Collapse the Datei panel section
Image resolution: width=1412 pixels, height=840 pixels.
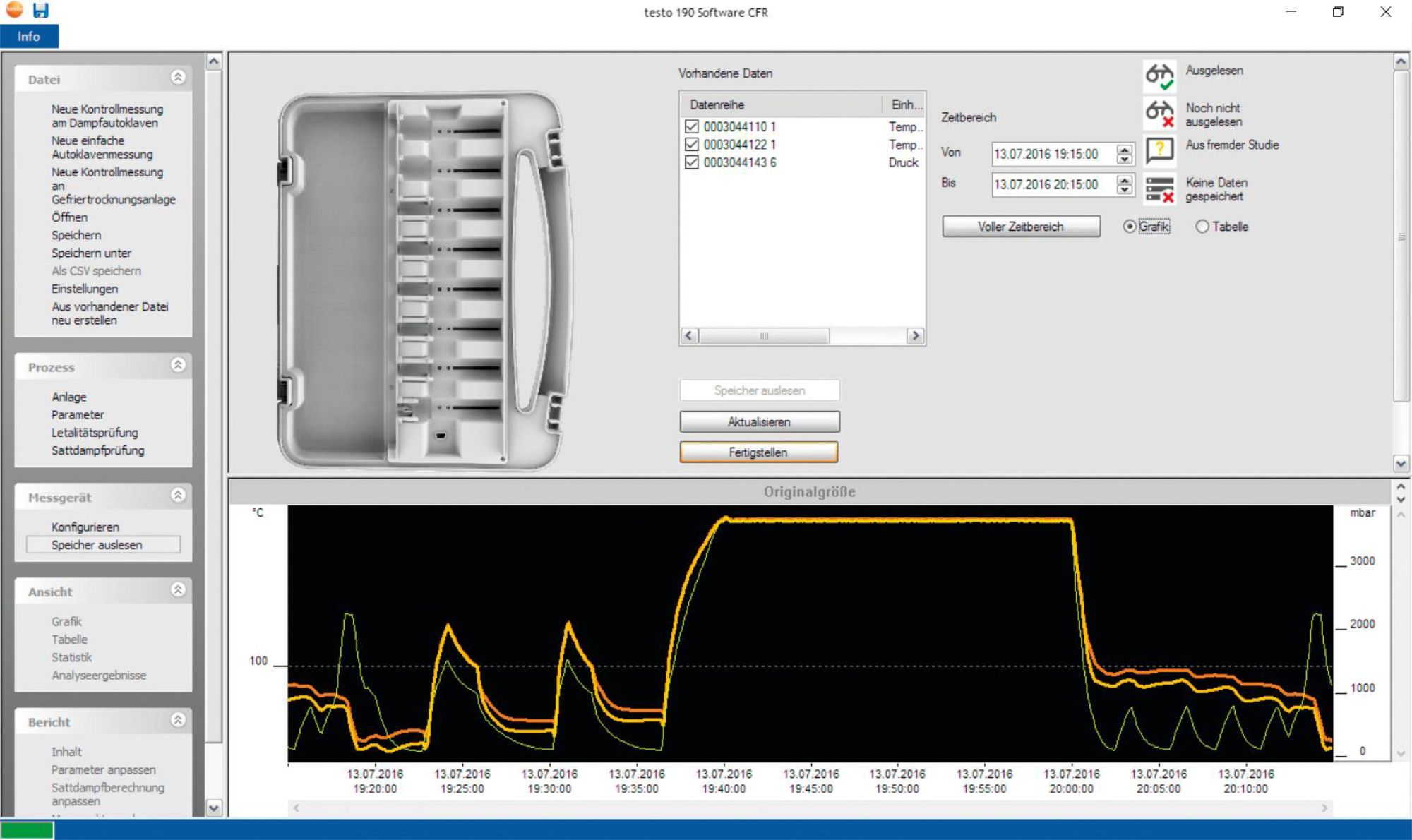point(178,78)
